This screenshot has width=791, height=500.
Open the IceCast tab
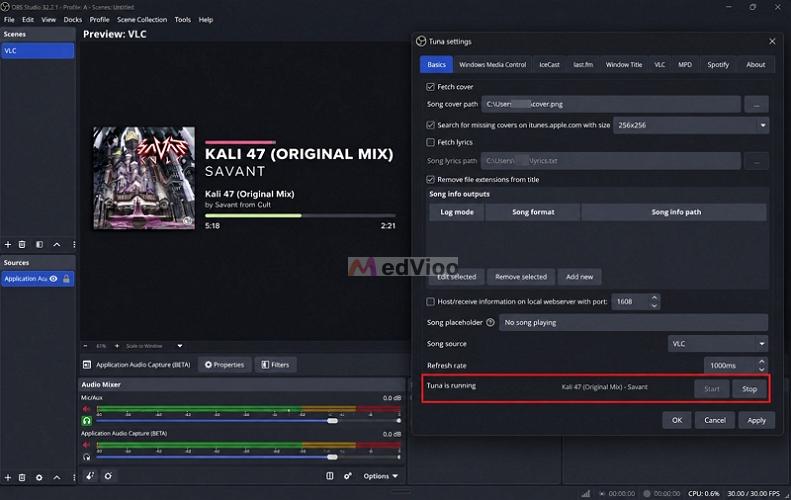click(549, 65)
